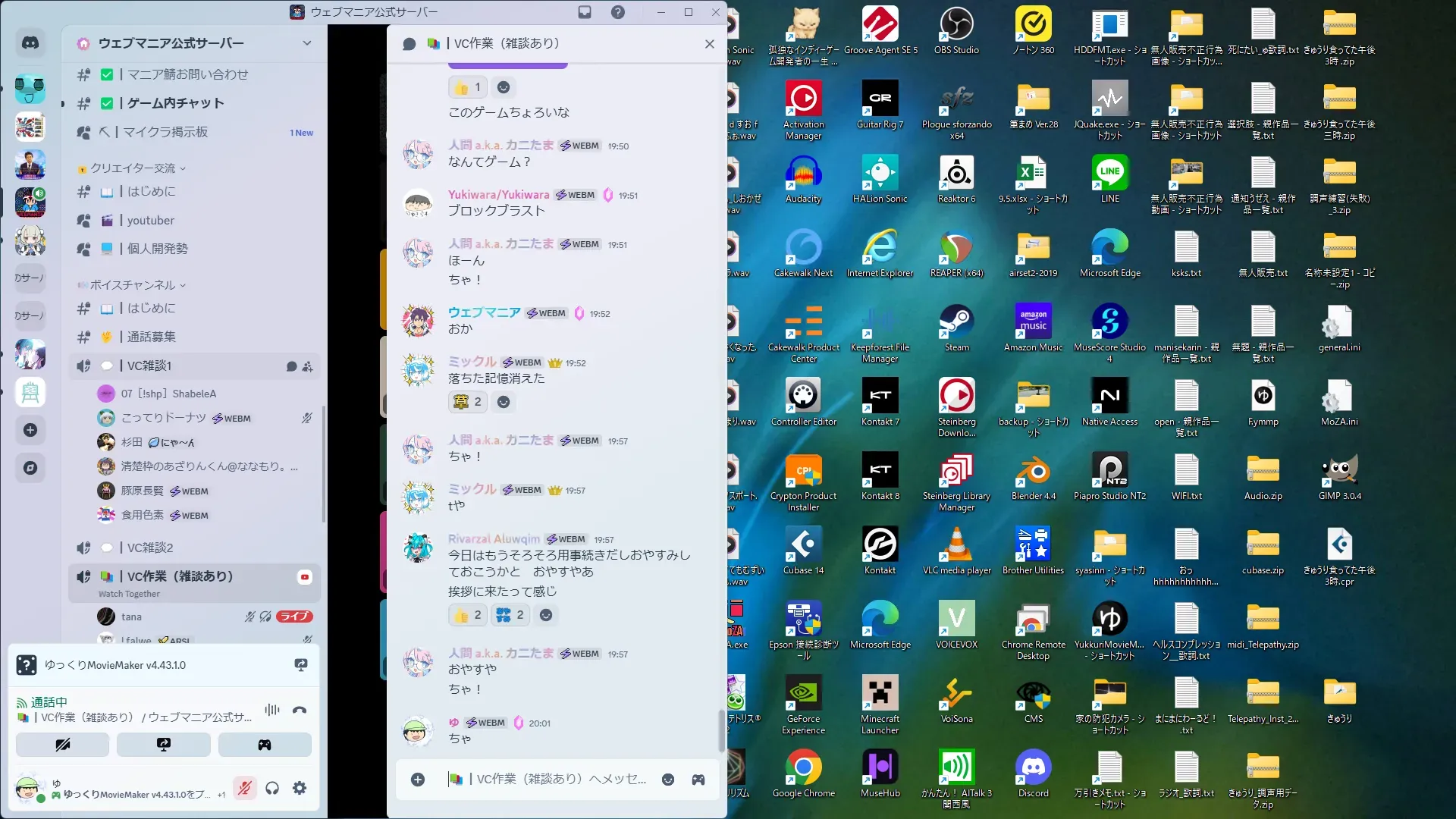Open the ゲーム内チャット channel
Viewport: 1456px width, 819px height.
tap(175, 103)
